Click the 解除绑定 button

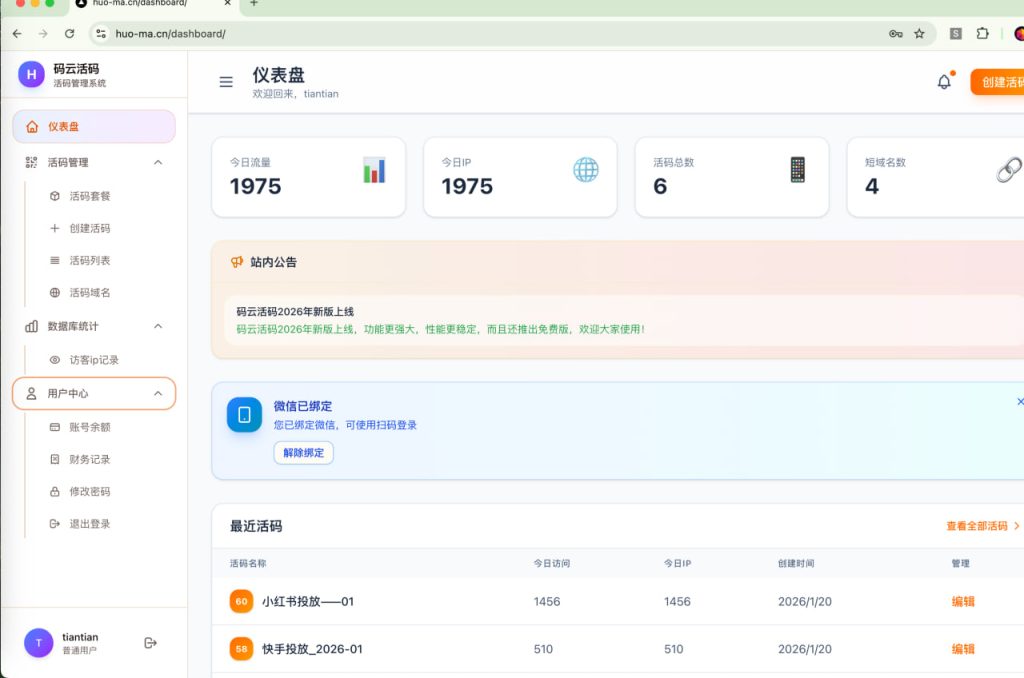[x=303, y=453]
